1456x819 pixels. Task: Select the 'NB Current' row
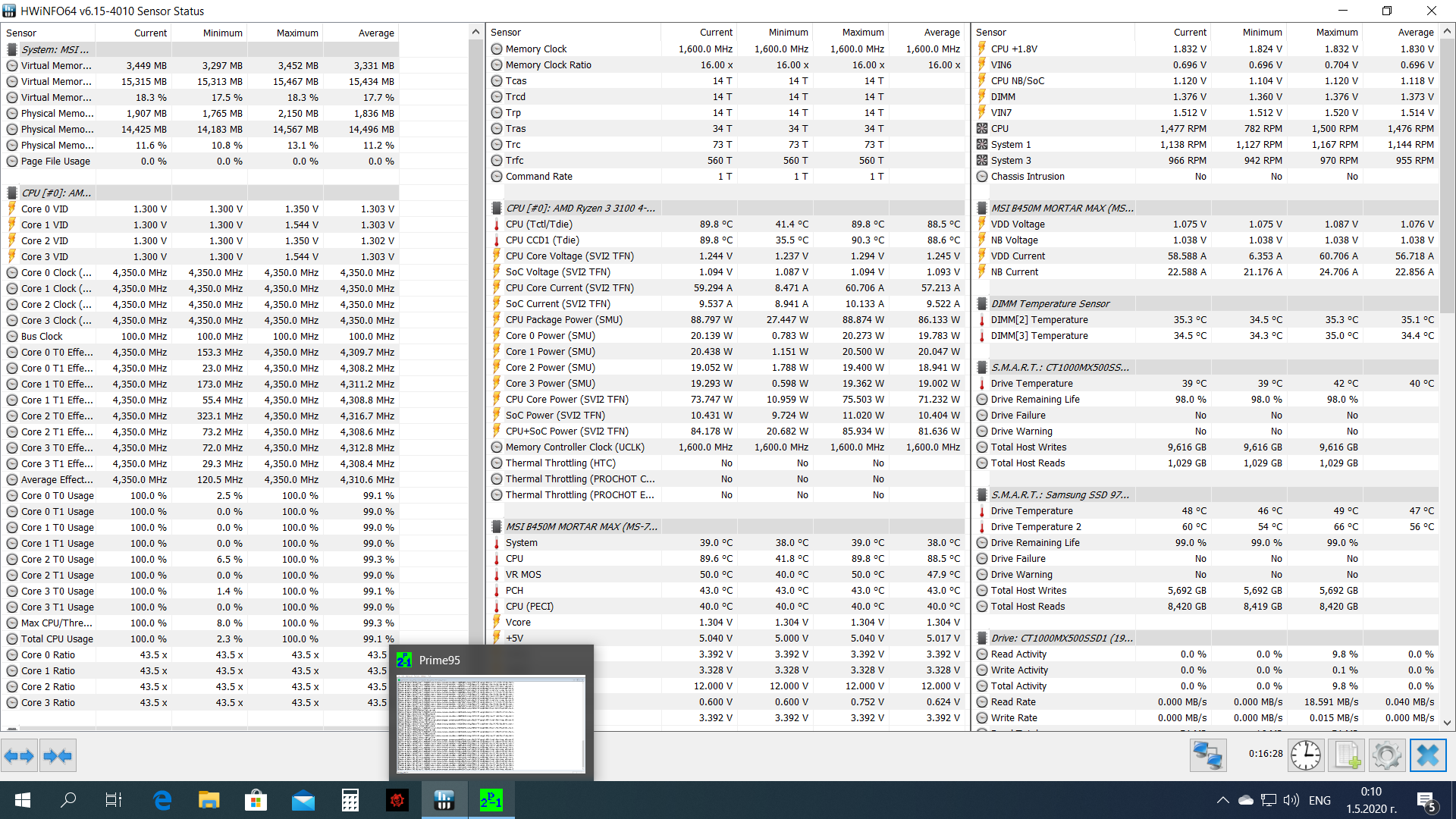pyautogui.click(x=1205, y=271)
